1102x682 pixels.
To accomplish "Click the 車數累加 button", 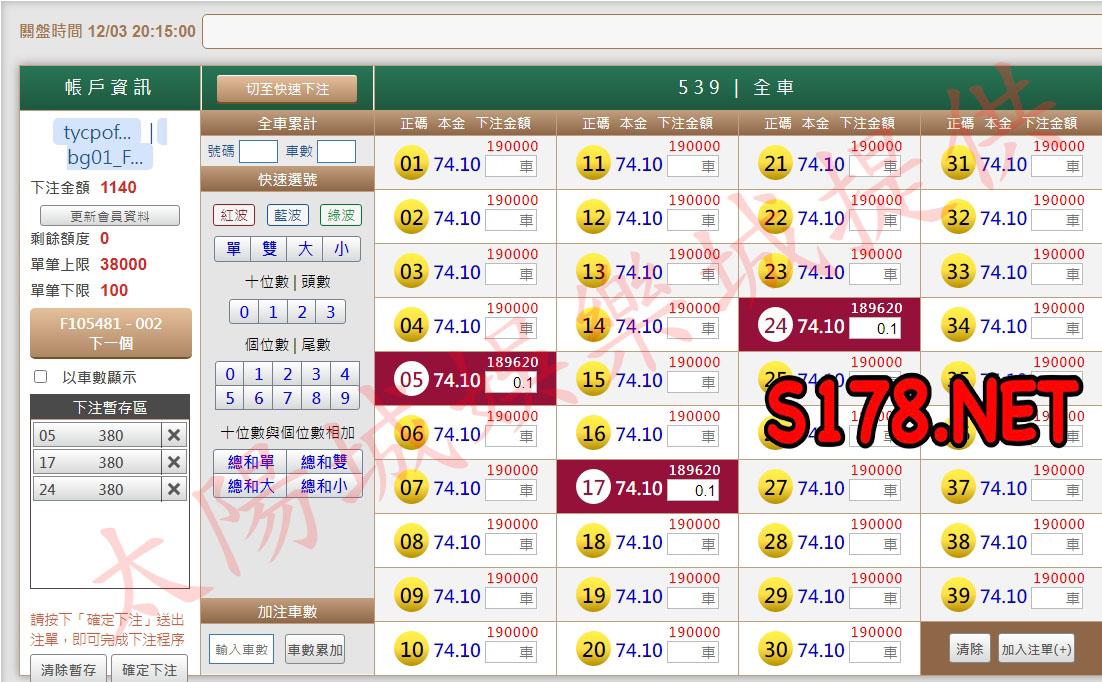I will point(315,650).
